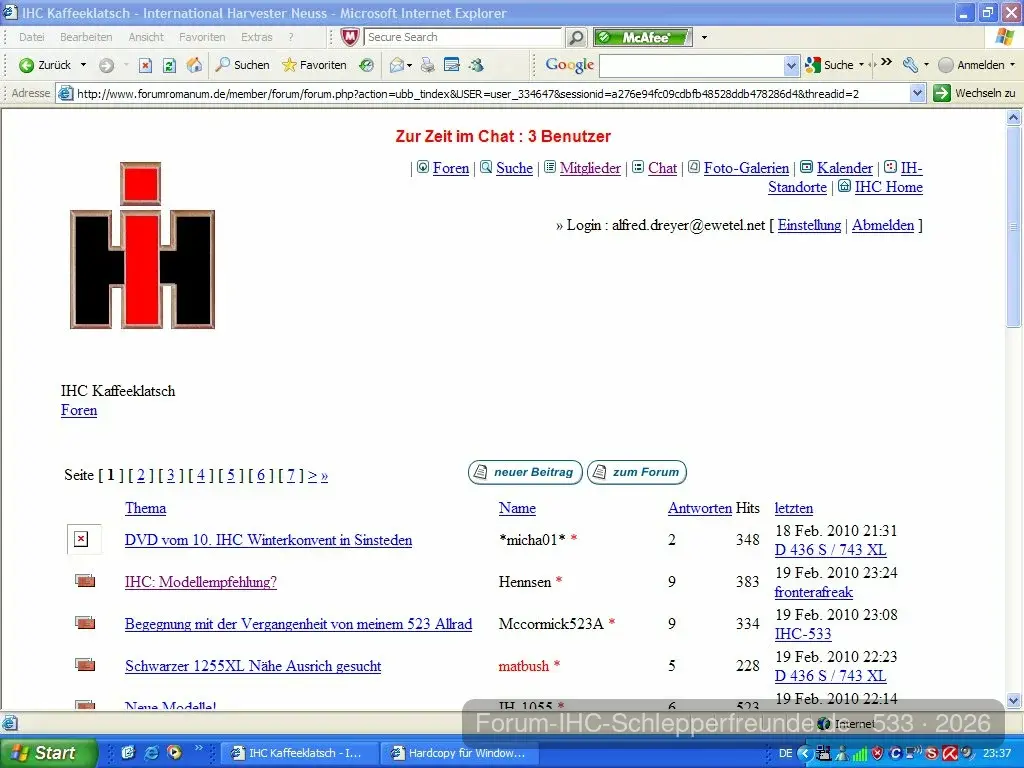Image resolution: width=1024 pixels, height=768 pixels.
Task: Open thread Schwarzer 1255XL Nähe Aurich gesucht
Action: coord(253,666)
